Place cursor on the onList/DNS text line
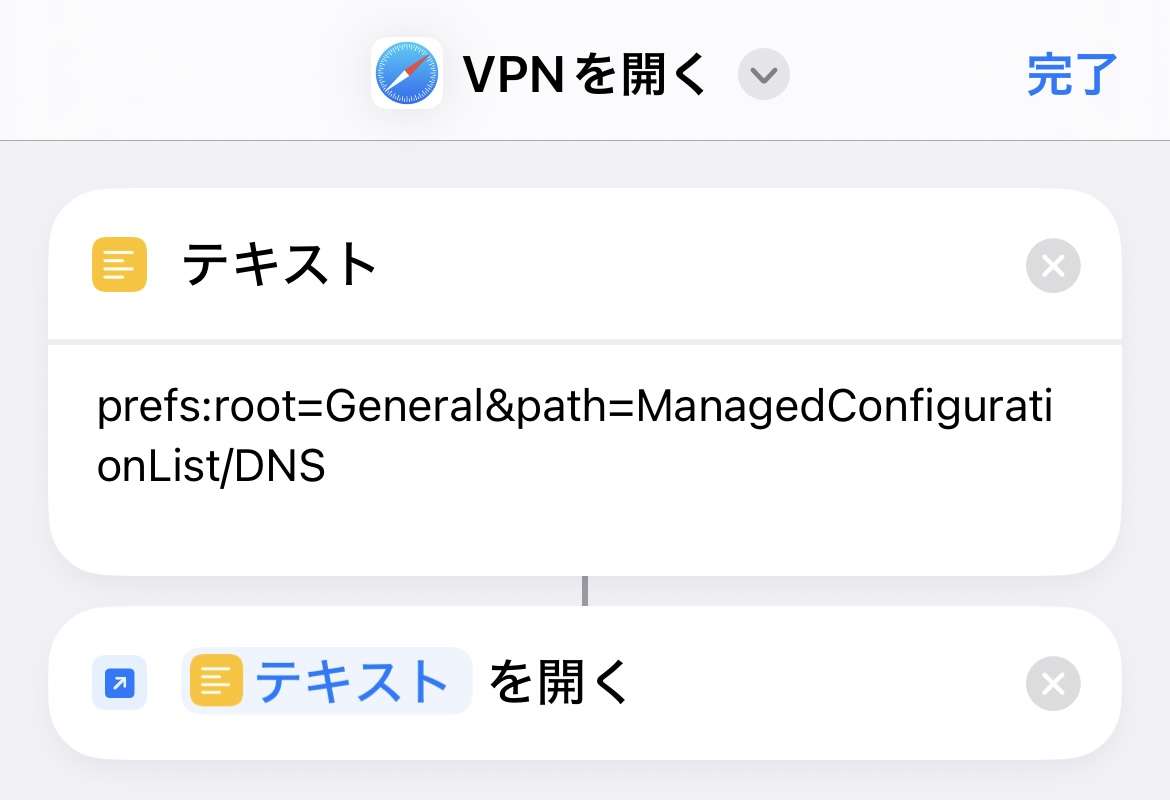1170x800 pixels. [211, 467]
